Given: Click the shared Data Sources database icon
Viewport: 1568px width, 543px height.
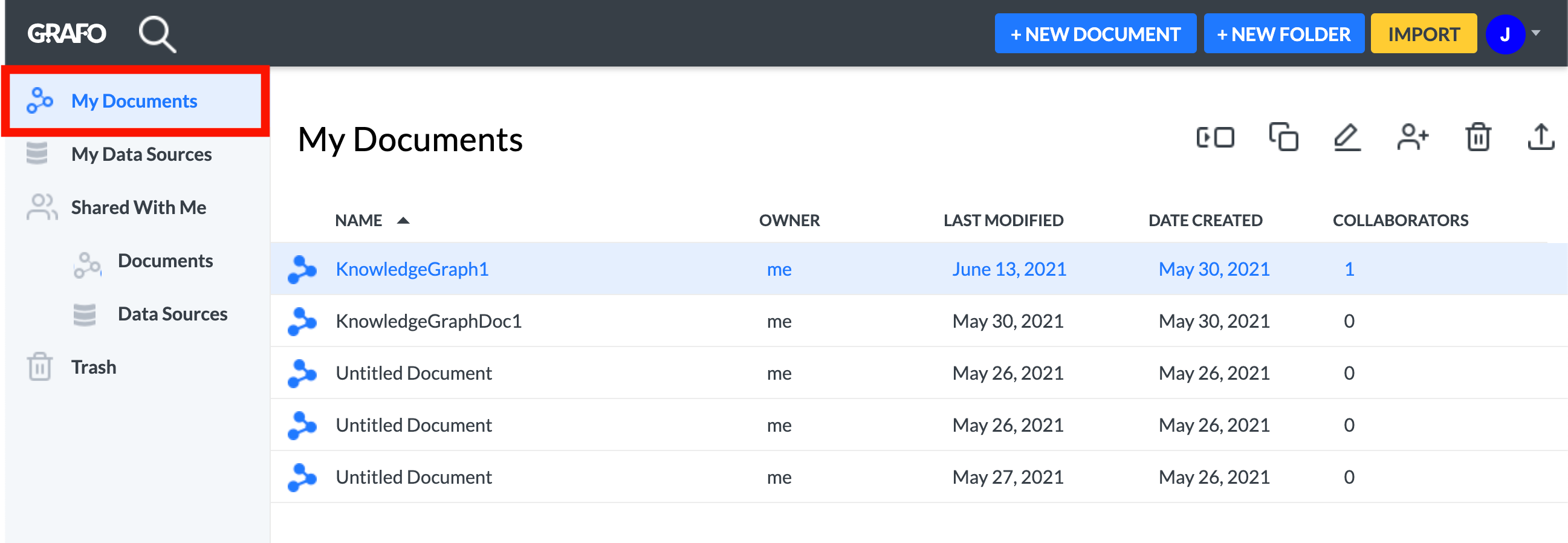Looking at the screenshot, I should tap(85, 314).
